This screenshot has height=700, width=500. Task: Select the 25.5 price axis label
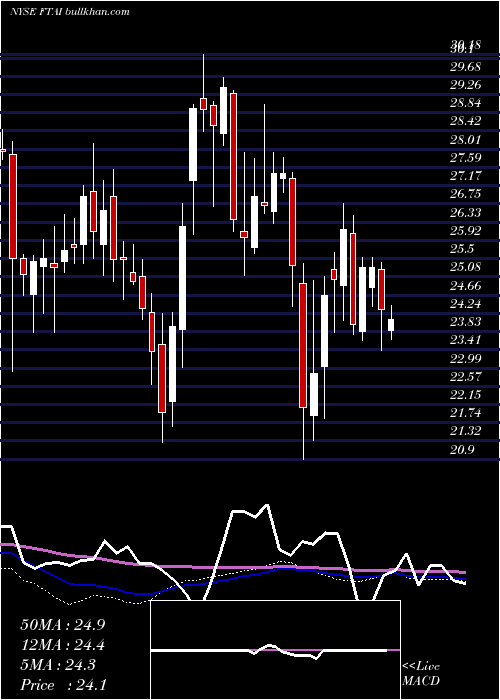point(462,249)
